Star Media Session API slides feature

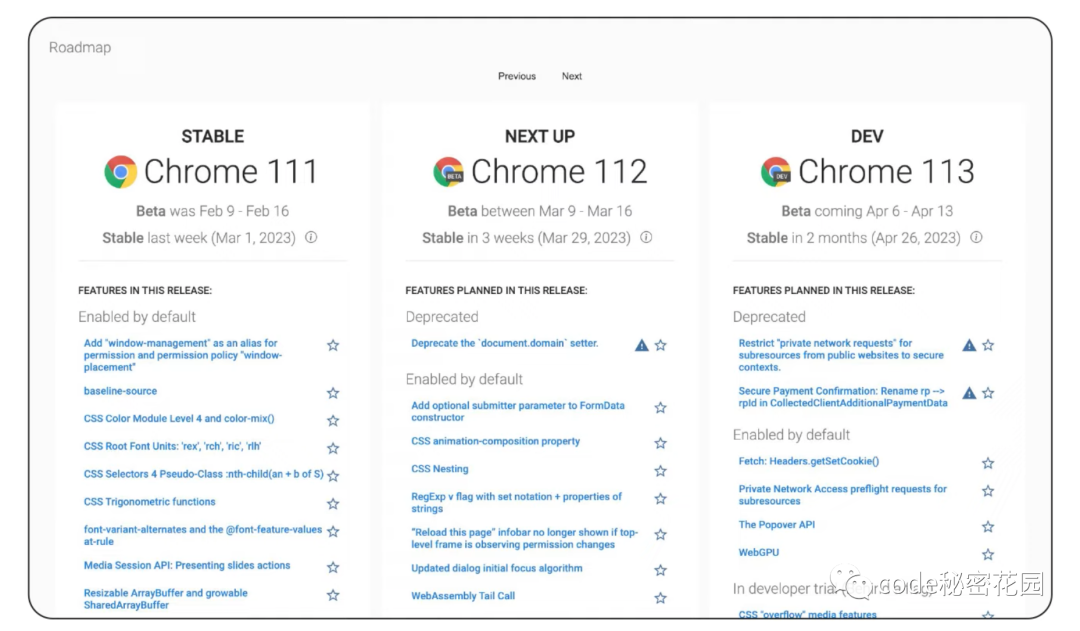(333, 567)
